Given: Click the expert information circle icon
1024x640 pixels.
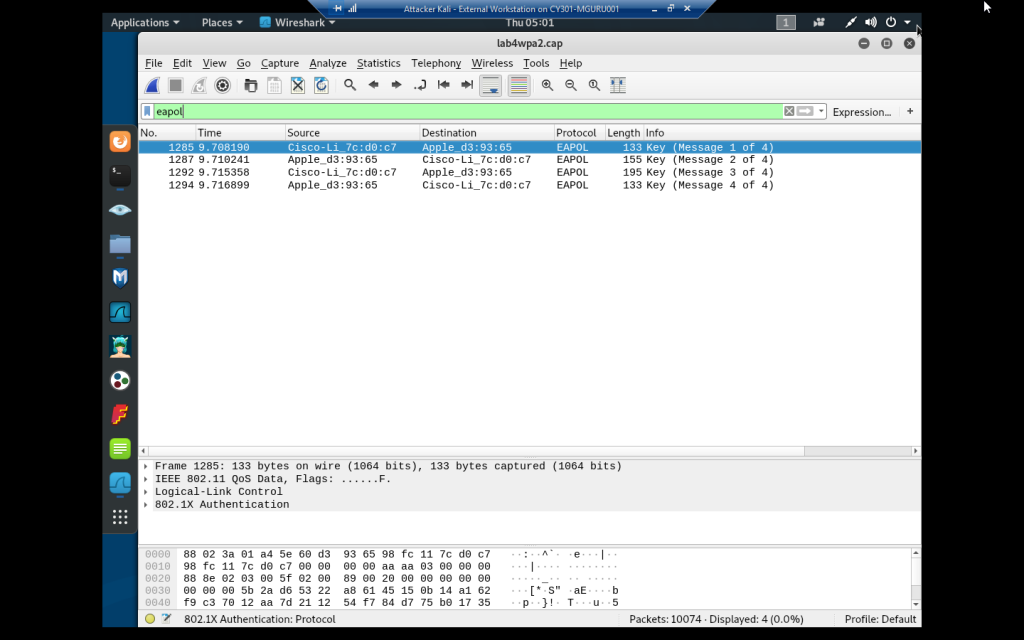Looking at the screenshot, I should [x=150, y=619].
